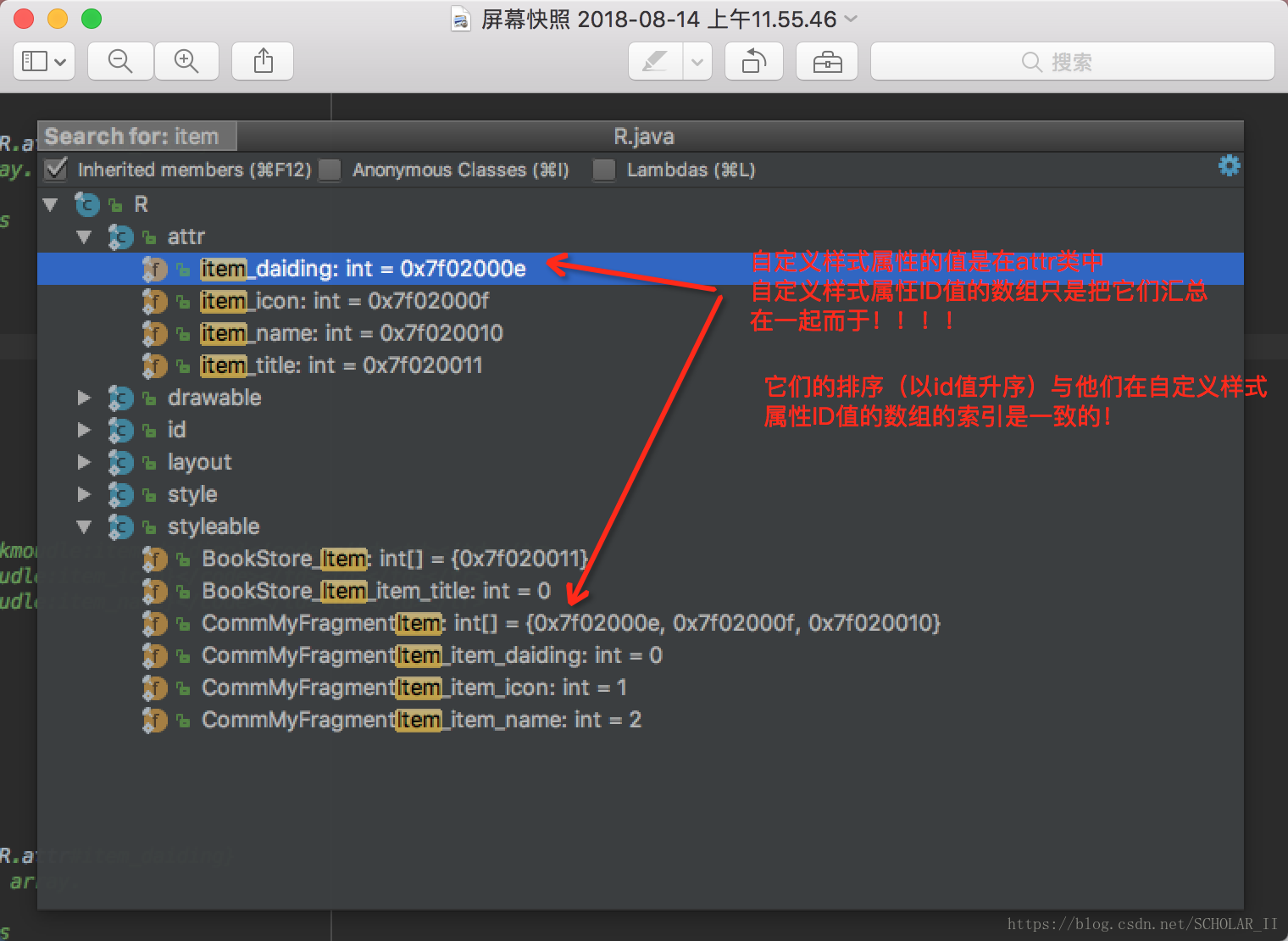Click field icon of item_icon: int row
The width and height of the screenshot is (1288, 941).
[154, 301]
